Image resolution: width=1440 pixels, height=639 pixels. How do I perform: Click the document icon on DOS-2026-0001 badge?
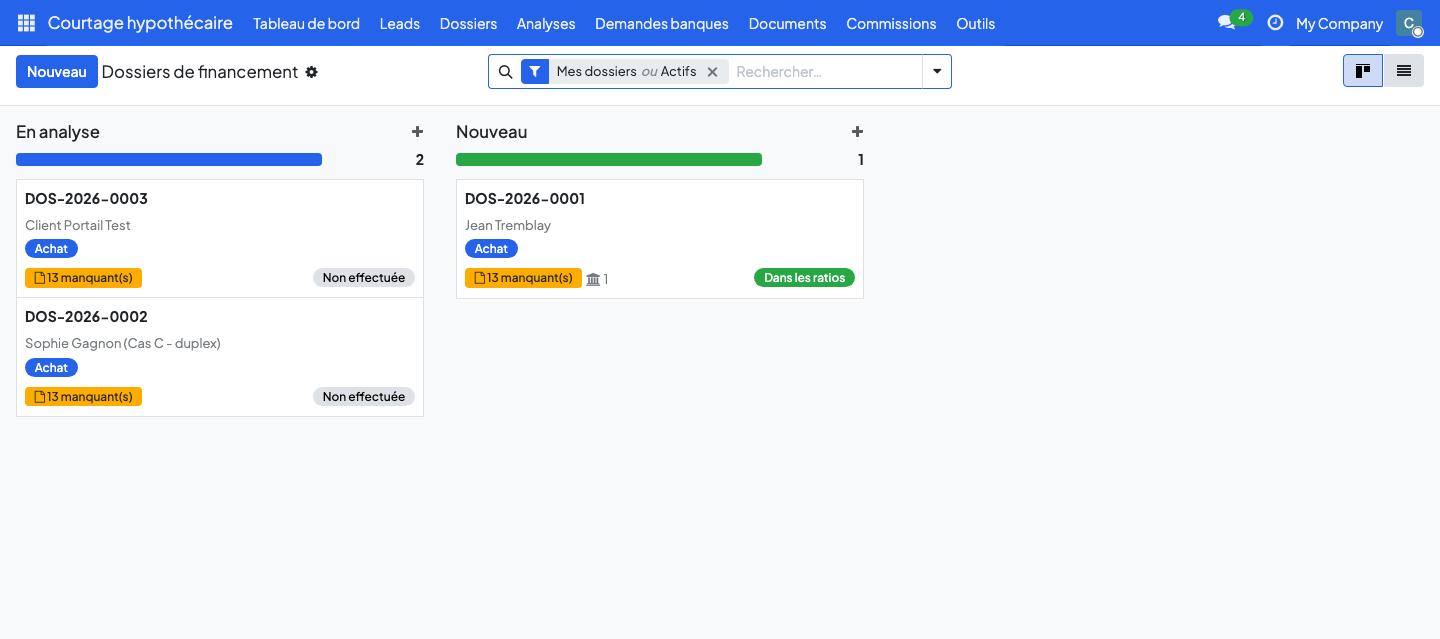pos(480,278)
